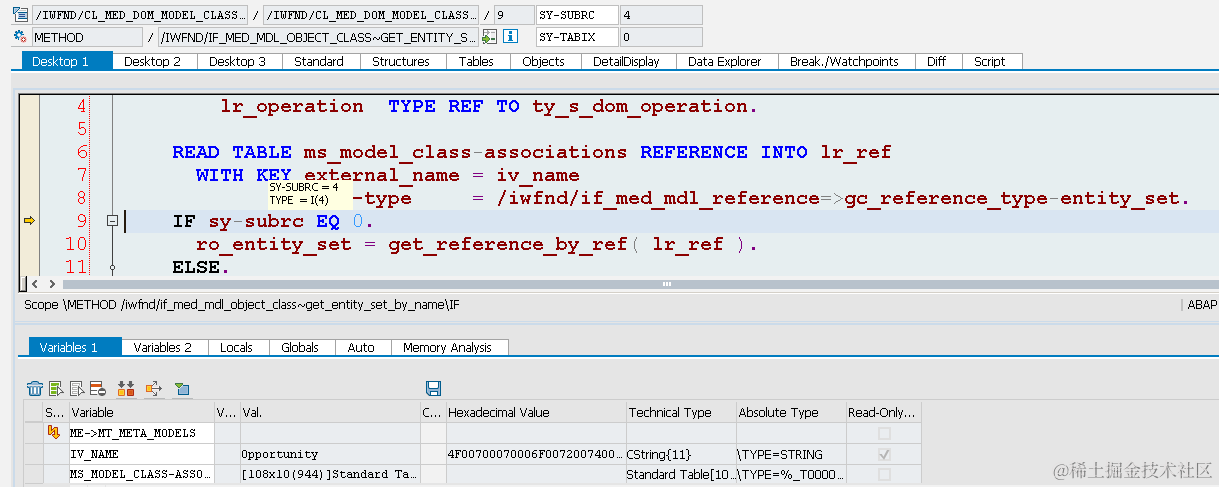Click the Hexadecimal Value column header
The width and height of the screenshot is (1219, 487).
[x=535, y=412]
